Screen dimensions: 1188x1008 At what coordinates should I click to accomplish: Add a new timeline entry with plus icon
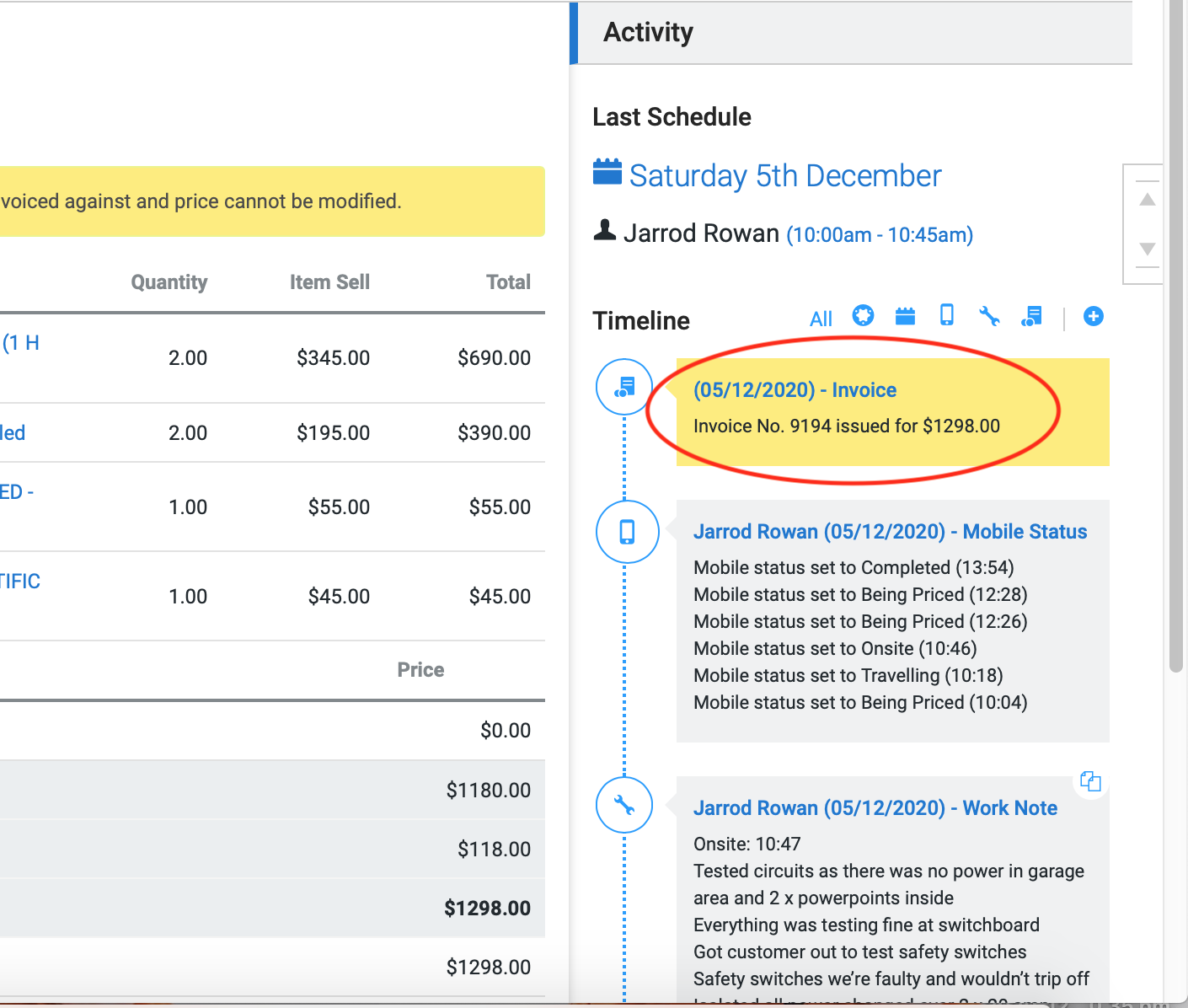(x=1093, y=316)
